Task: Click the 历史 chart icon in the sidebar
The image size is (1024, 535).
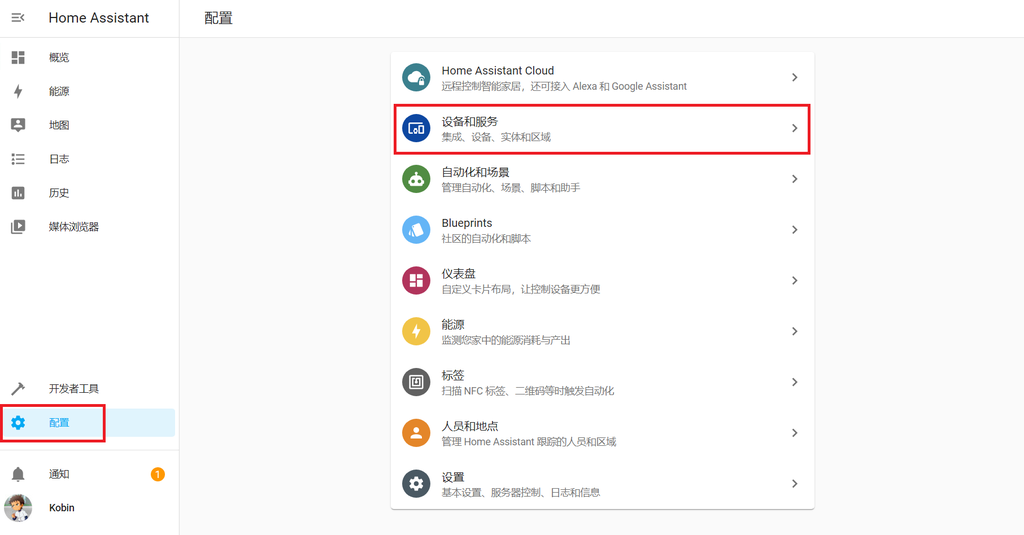Action: pyautogui.click(x=18, y=193)
